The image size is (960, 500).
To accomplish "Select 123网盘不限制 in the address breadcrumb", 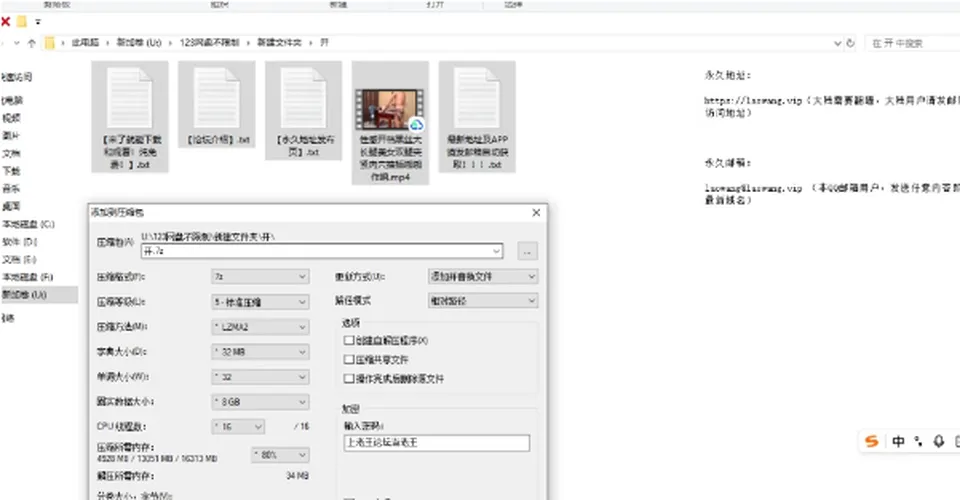I will [x=209, y=43].
